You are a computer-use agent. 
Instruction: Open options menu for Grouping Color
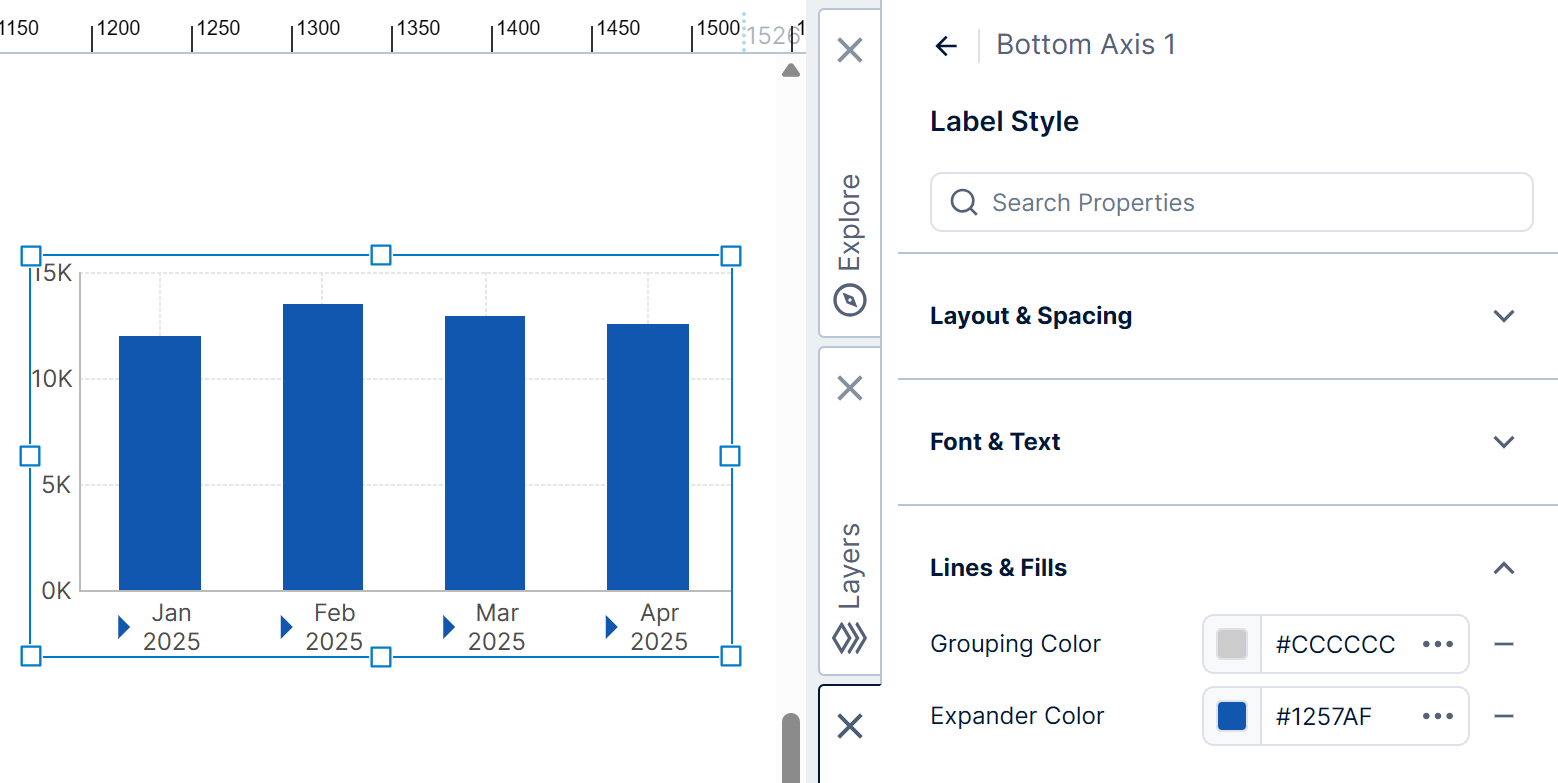(x=1437, y=644)
